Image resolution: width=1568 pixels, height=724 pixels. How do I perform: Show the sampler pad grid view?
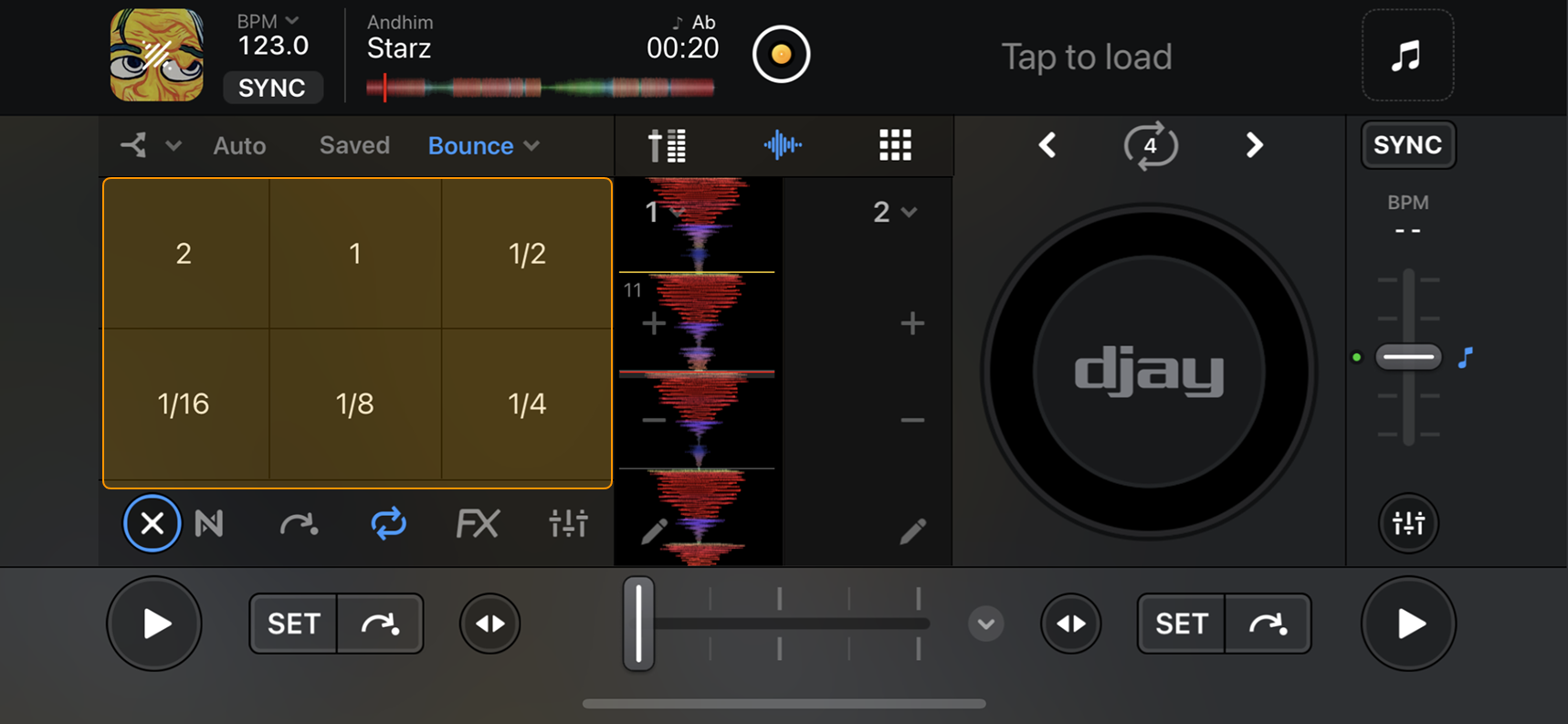(x=894, y=145)
